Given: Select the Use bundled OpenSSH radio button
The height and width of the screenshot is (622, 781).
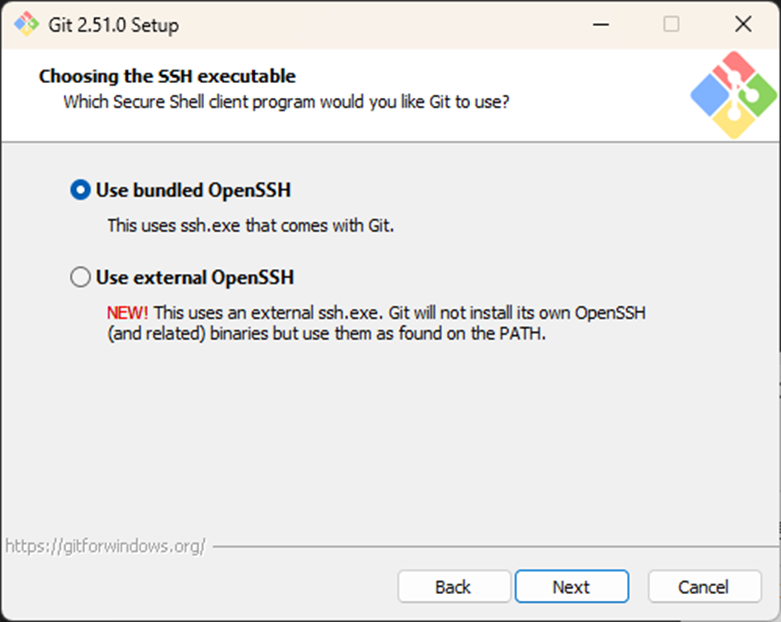Looking at the screenshot, I should point(80,190).
